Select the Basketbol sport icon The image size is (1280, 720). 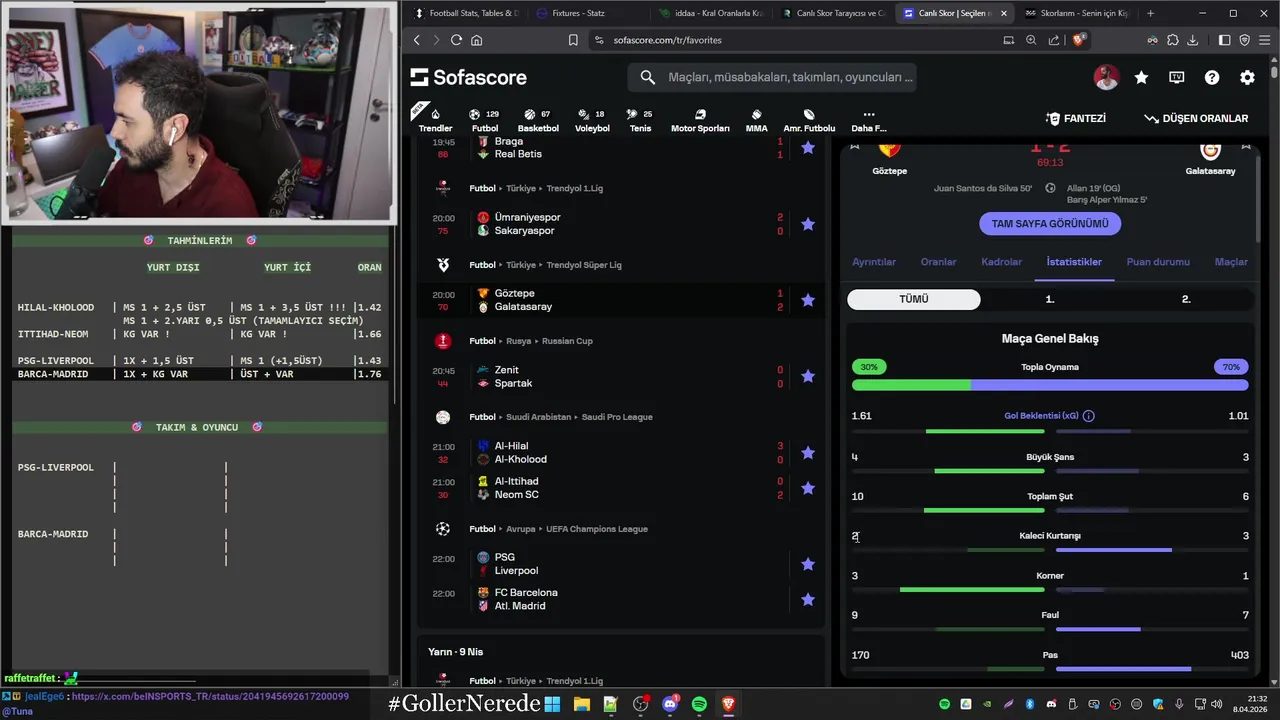click(x=538, y=120)
